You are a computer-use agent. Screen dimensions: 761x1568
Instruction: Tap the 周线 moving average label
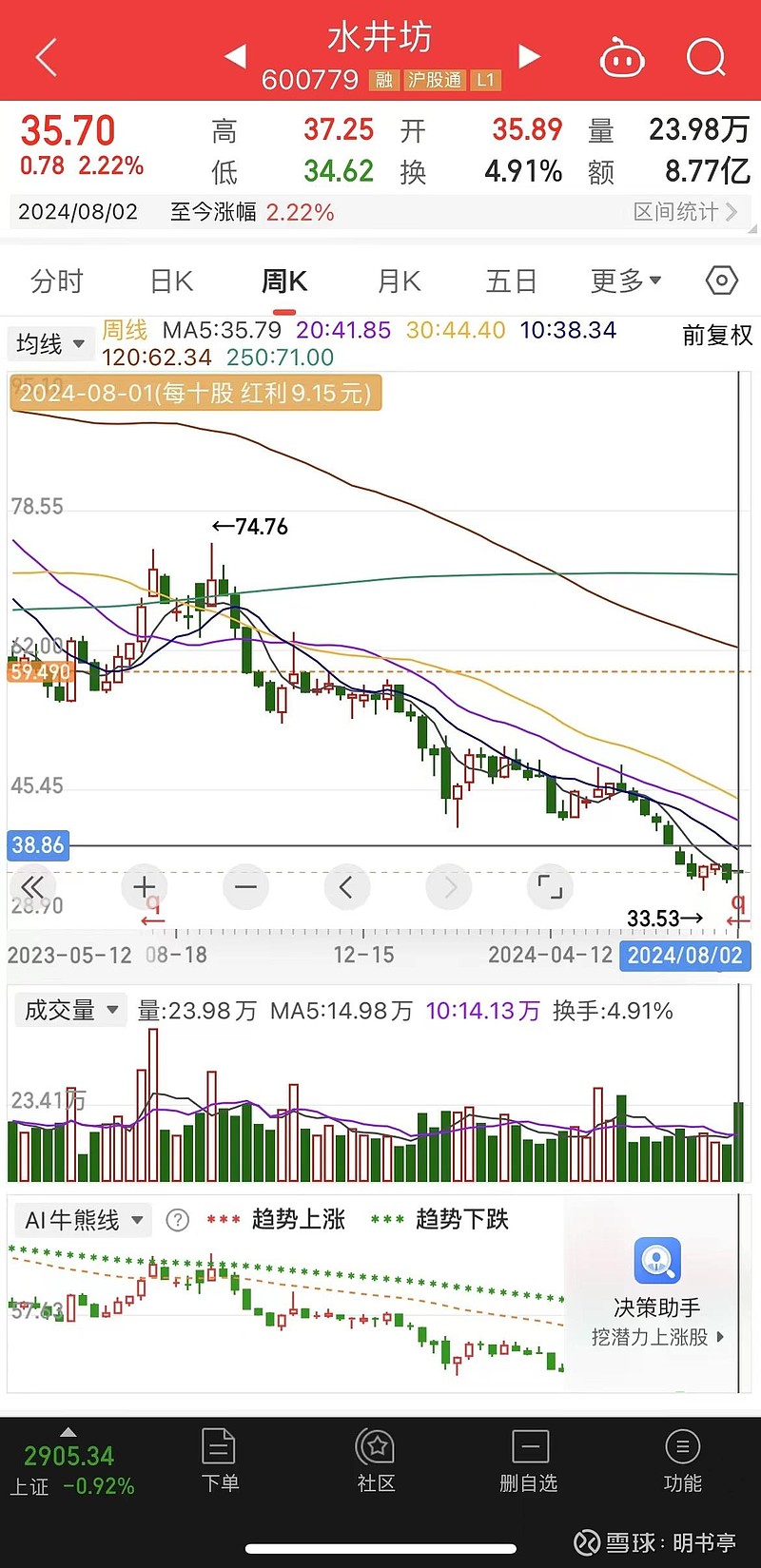[125, 330]
